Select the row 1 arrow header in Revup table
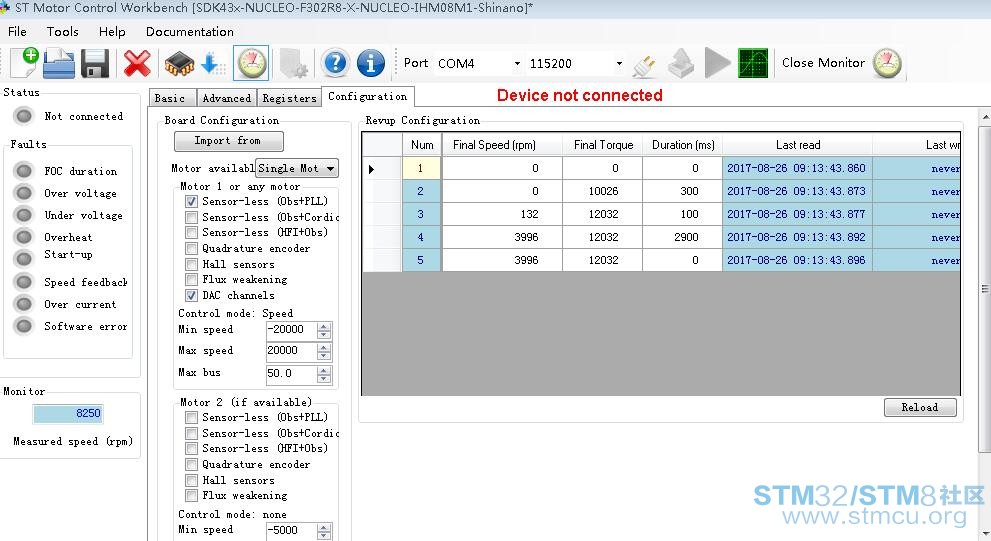 (x=382, y=169)
